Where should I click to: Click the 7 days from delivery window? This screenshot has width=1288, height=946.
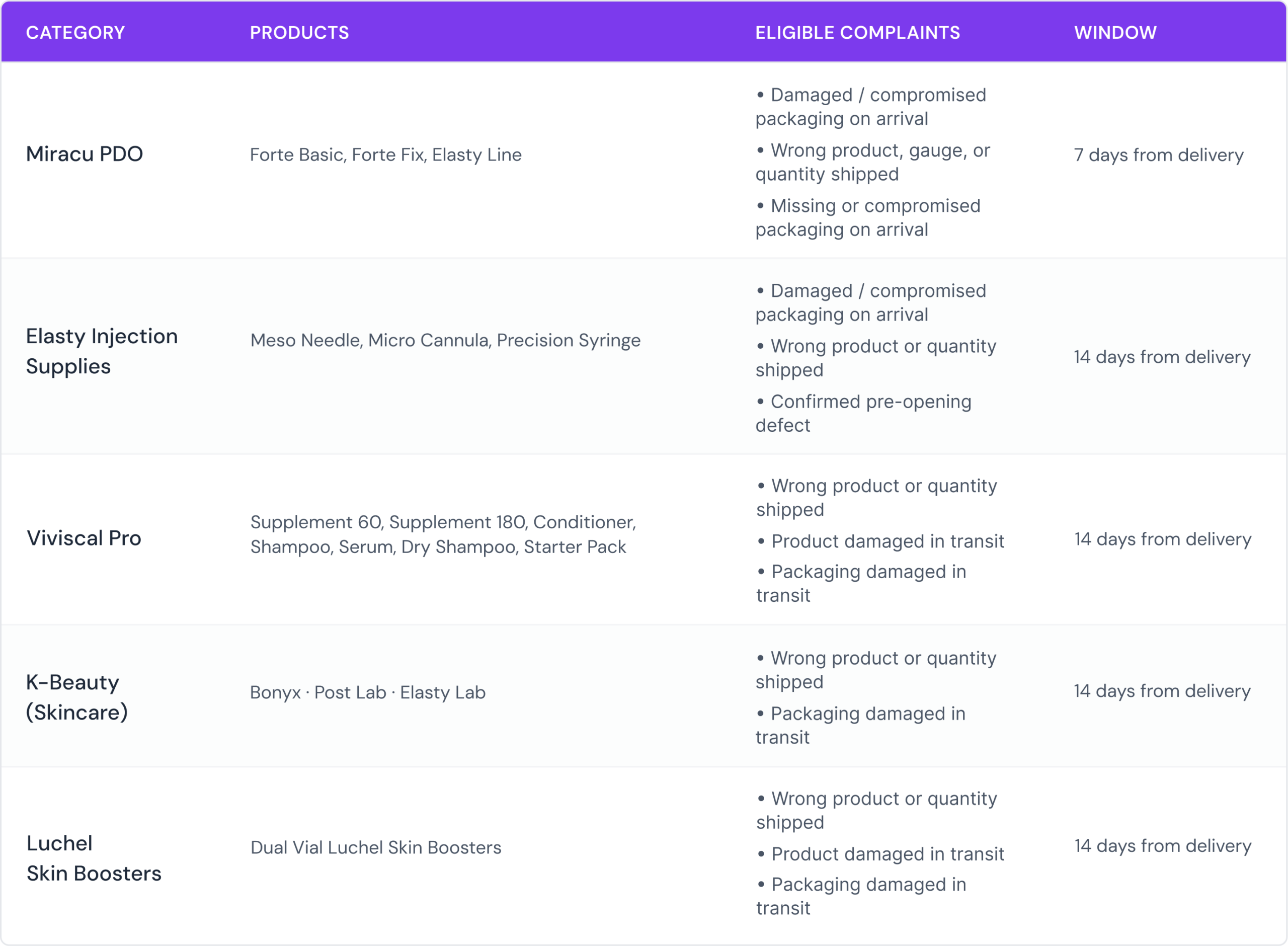1159,154
